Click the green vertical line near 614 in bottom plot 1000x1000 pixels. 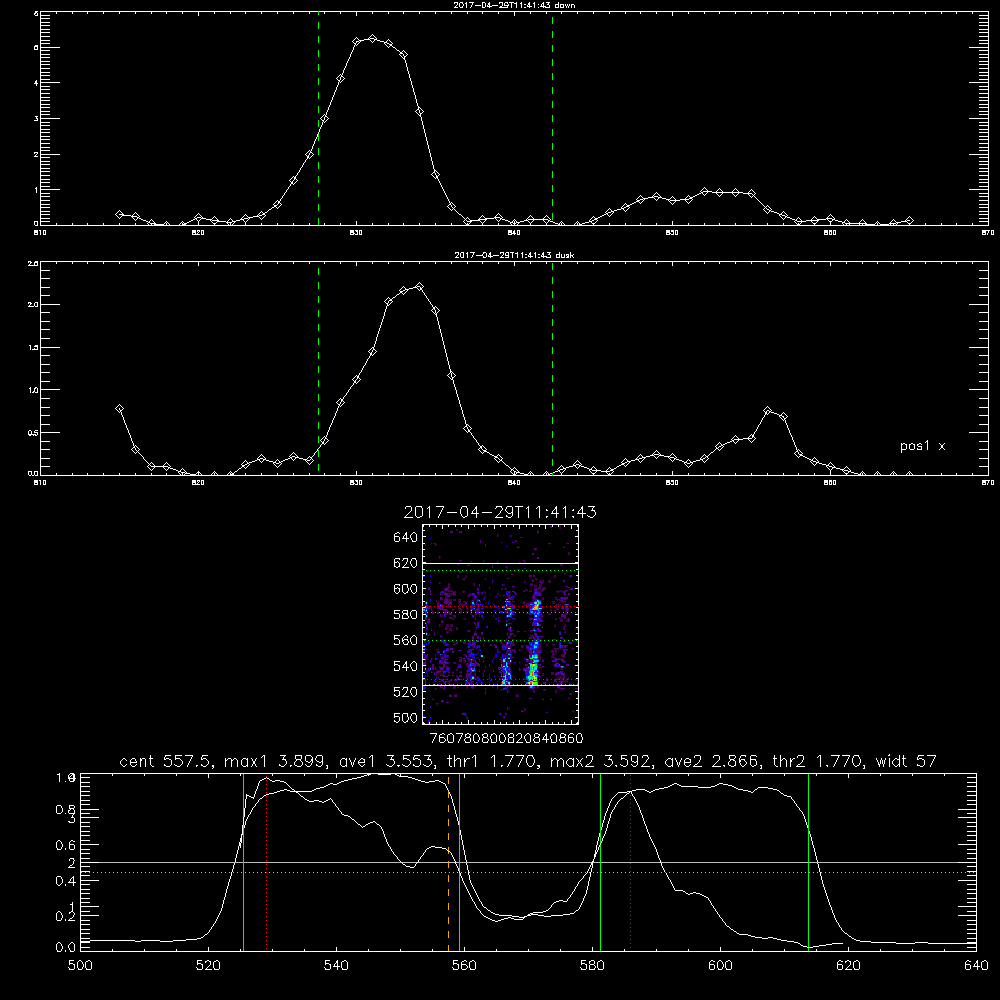coord(808,862)
